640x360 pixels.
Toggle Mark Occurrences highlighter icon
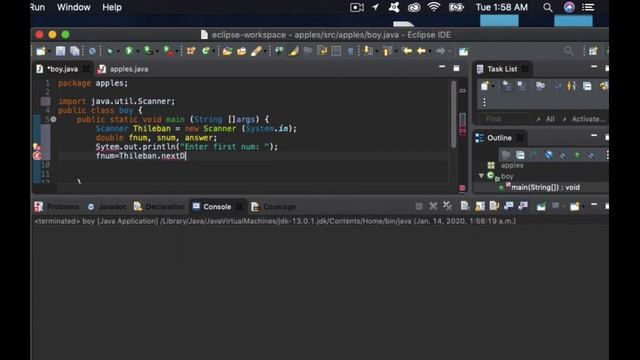click(x=293, y=51)
